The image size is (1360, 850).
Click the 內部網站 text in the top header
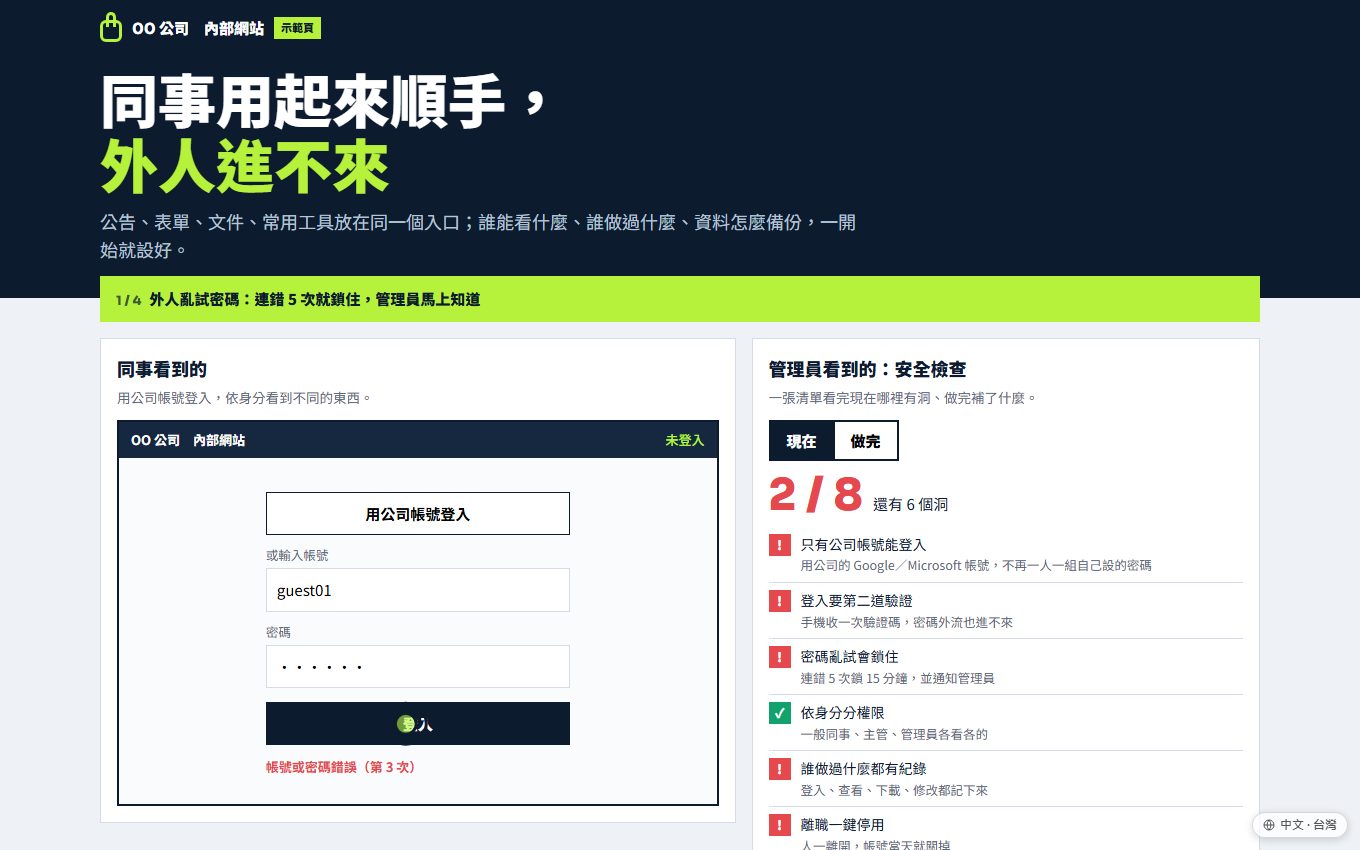(x=234, y=29)
